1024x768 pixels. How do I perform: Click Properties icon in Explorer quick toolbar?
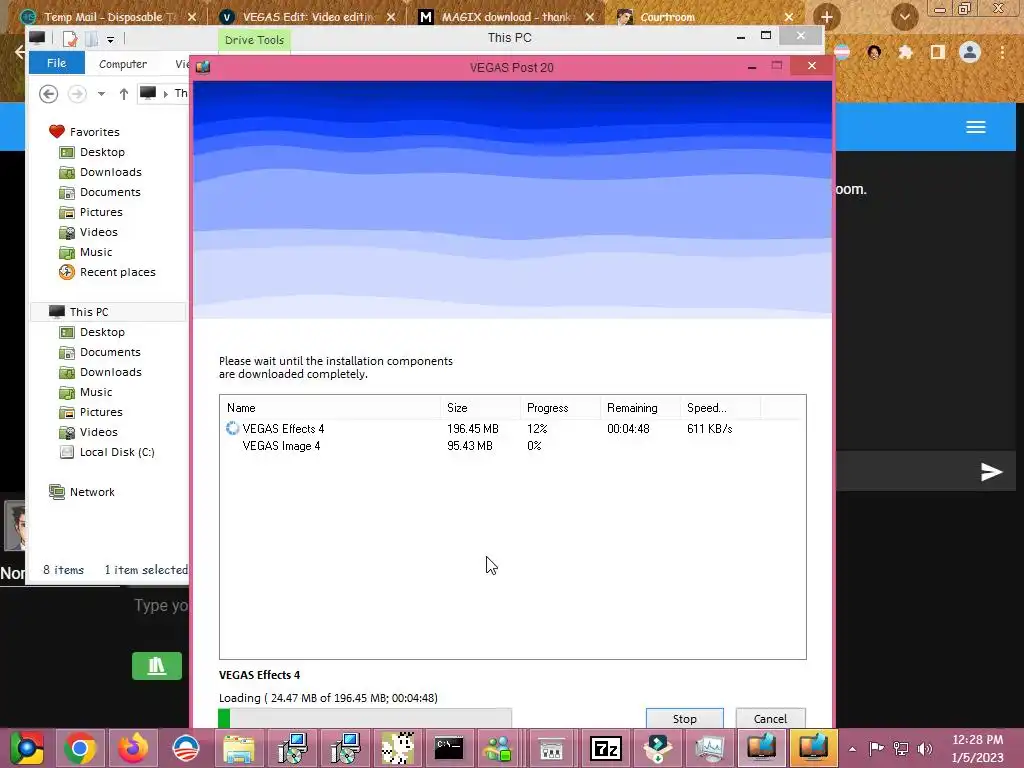(70, 39)
